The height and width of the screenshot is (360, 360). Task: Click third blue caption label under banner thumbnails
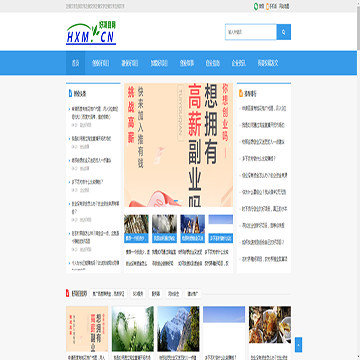pyautogui.click(x=193, y=238)
